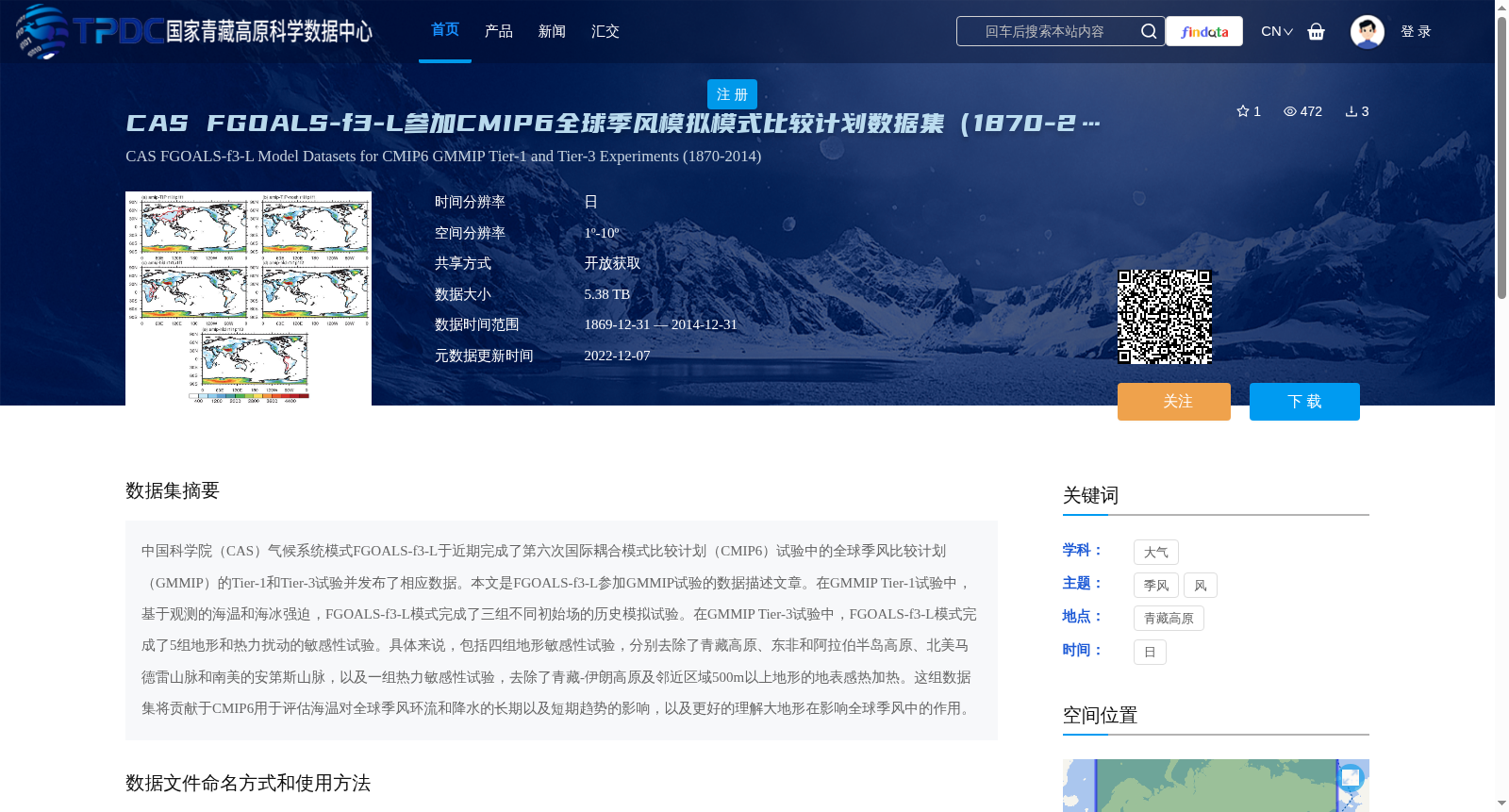Click the data size value '5.38 TB'

(x=606, y=294)
